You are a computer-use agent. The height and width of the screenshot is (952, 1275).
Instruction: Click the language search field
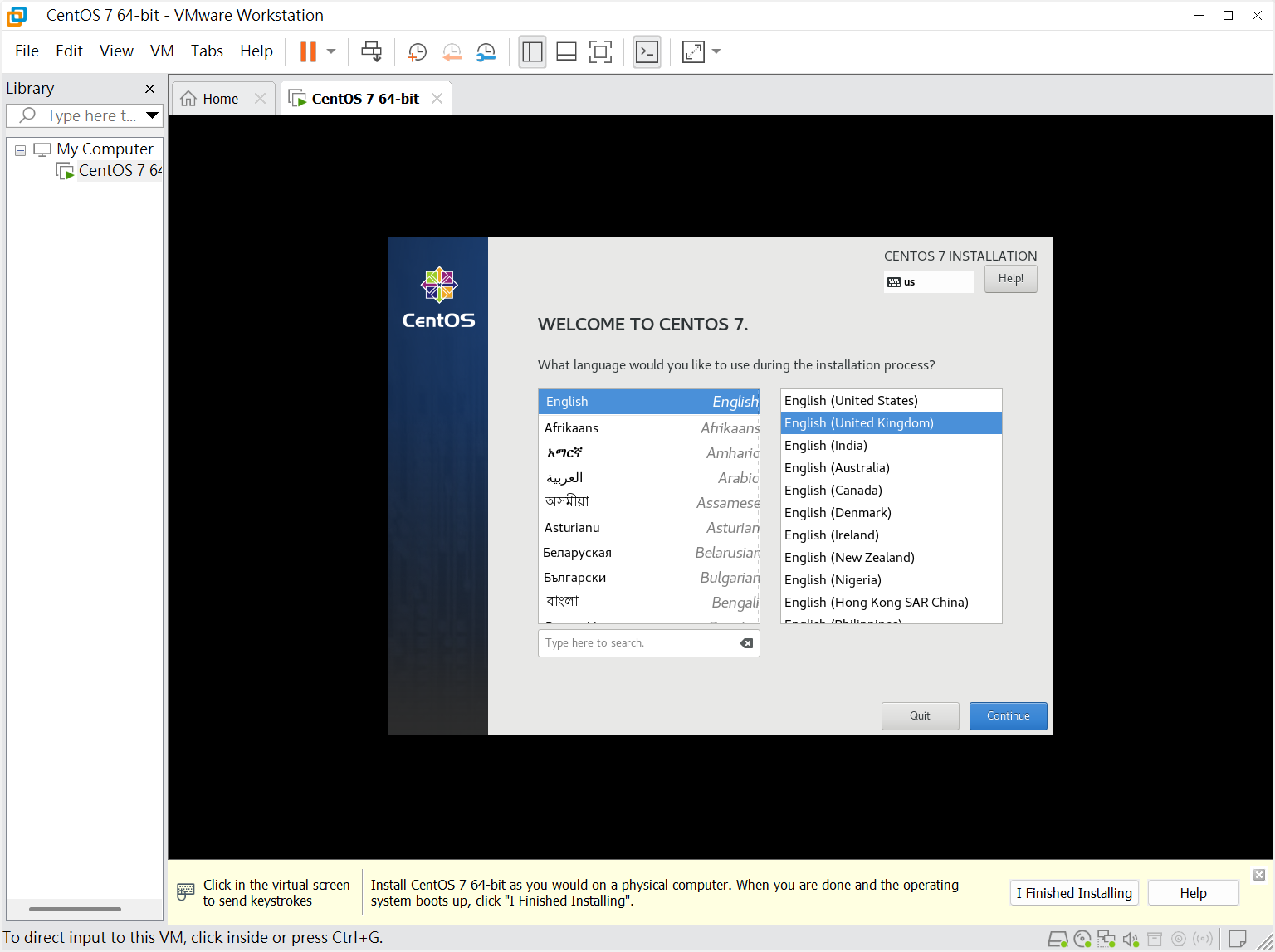[639, 642]
